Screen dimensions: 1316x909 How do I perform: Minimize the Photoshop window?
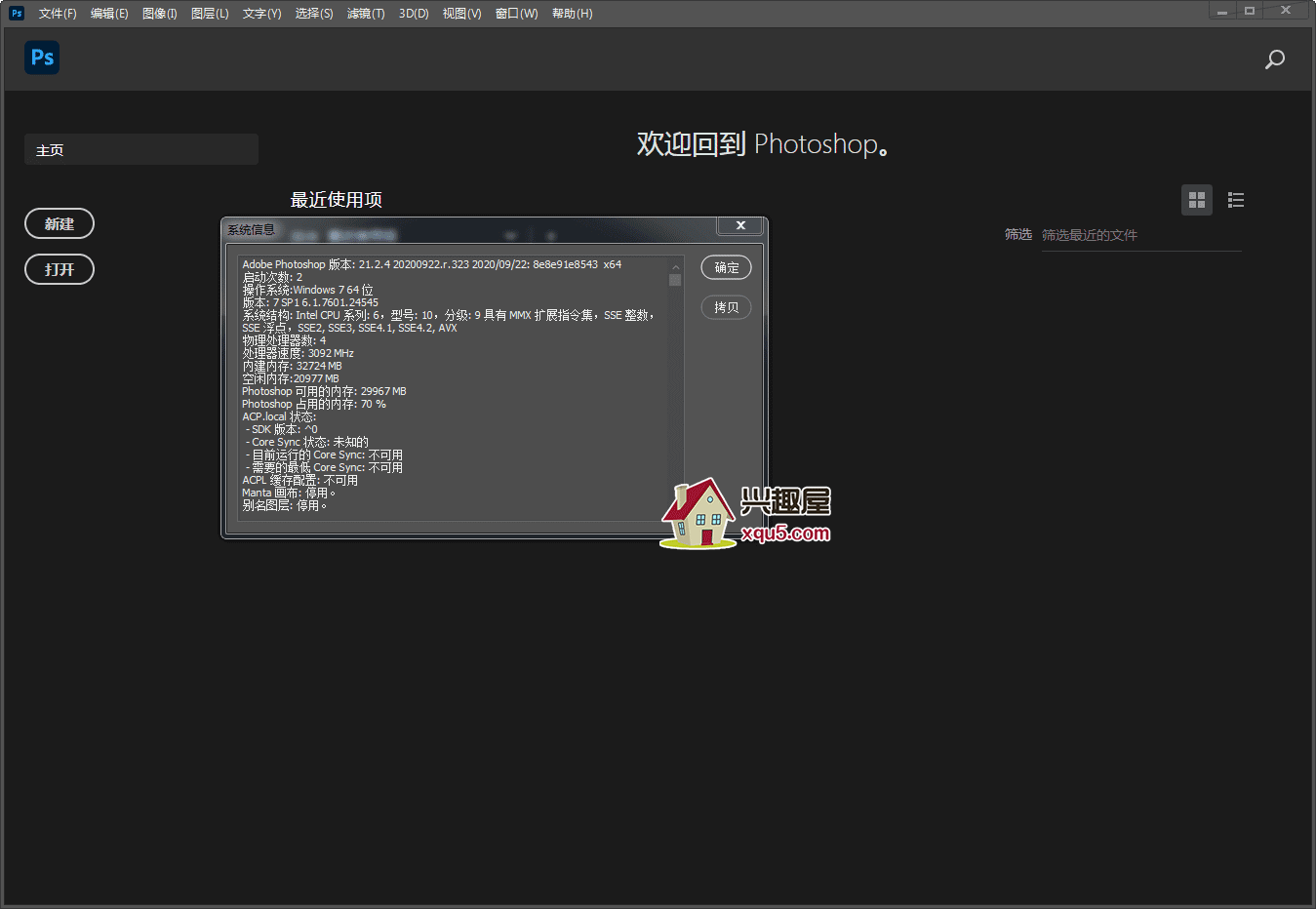tap(1222, 11)
